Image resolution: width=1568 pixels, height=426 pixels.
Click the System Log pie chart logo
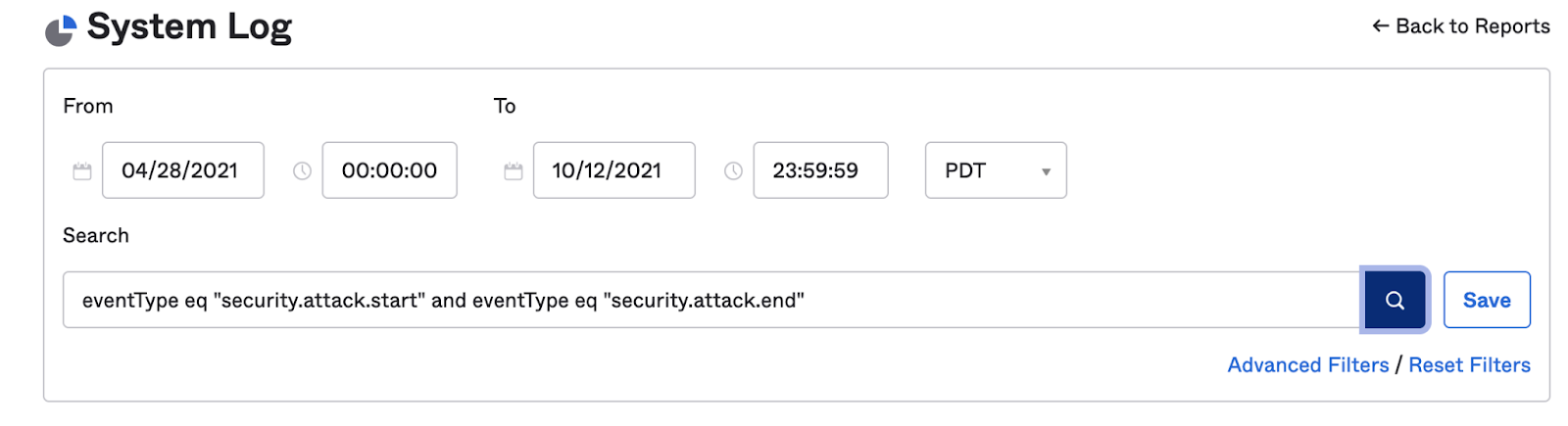tap(60, 30)
